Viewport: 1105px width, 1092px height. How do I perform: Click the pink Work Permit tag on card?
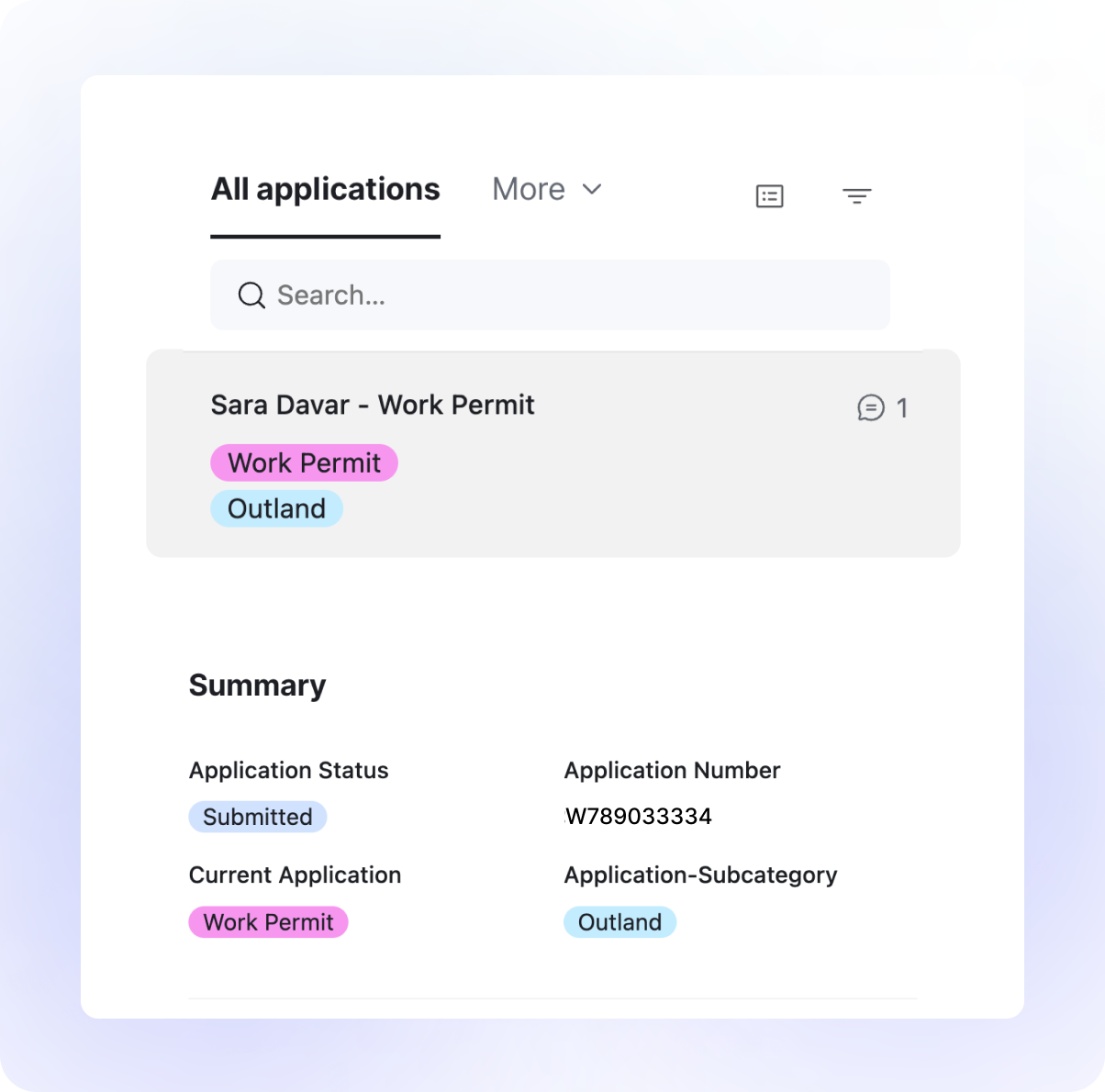pos(304,462)
